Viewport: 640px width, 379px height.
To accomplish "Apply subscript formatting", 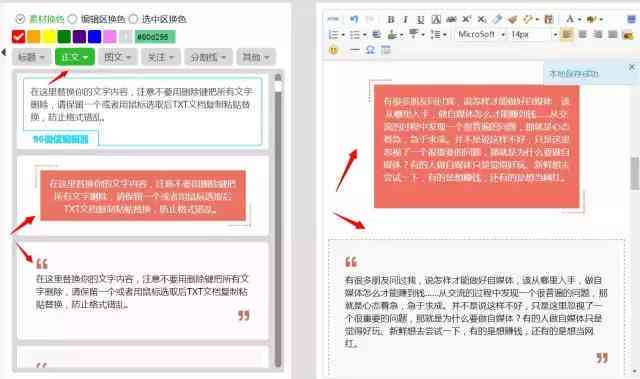I will [x=482, y=19].
